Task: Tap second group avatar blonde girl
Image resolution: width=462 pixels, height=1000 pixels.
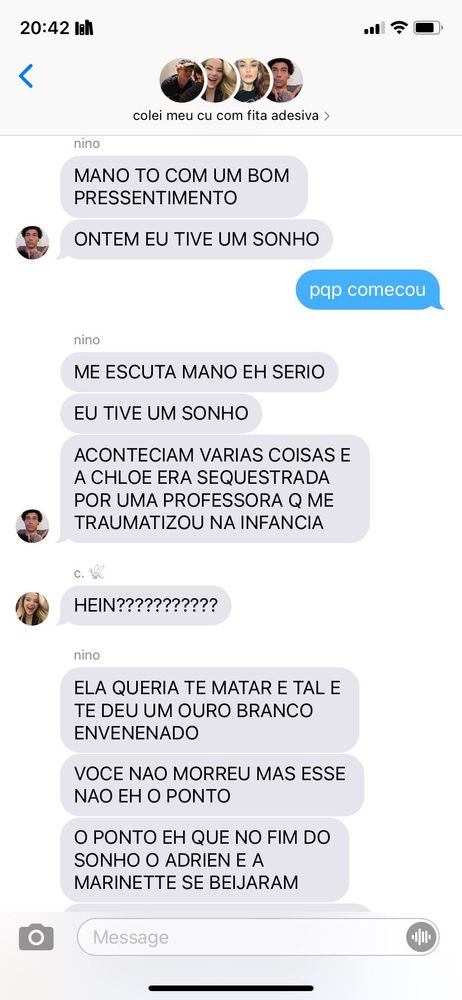Action: [x=218, y=80]
